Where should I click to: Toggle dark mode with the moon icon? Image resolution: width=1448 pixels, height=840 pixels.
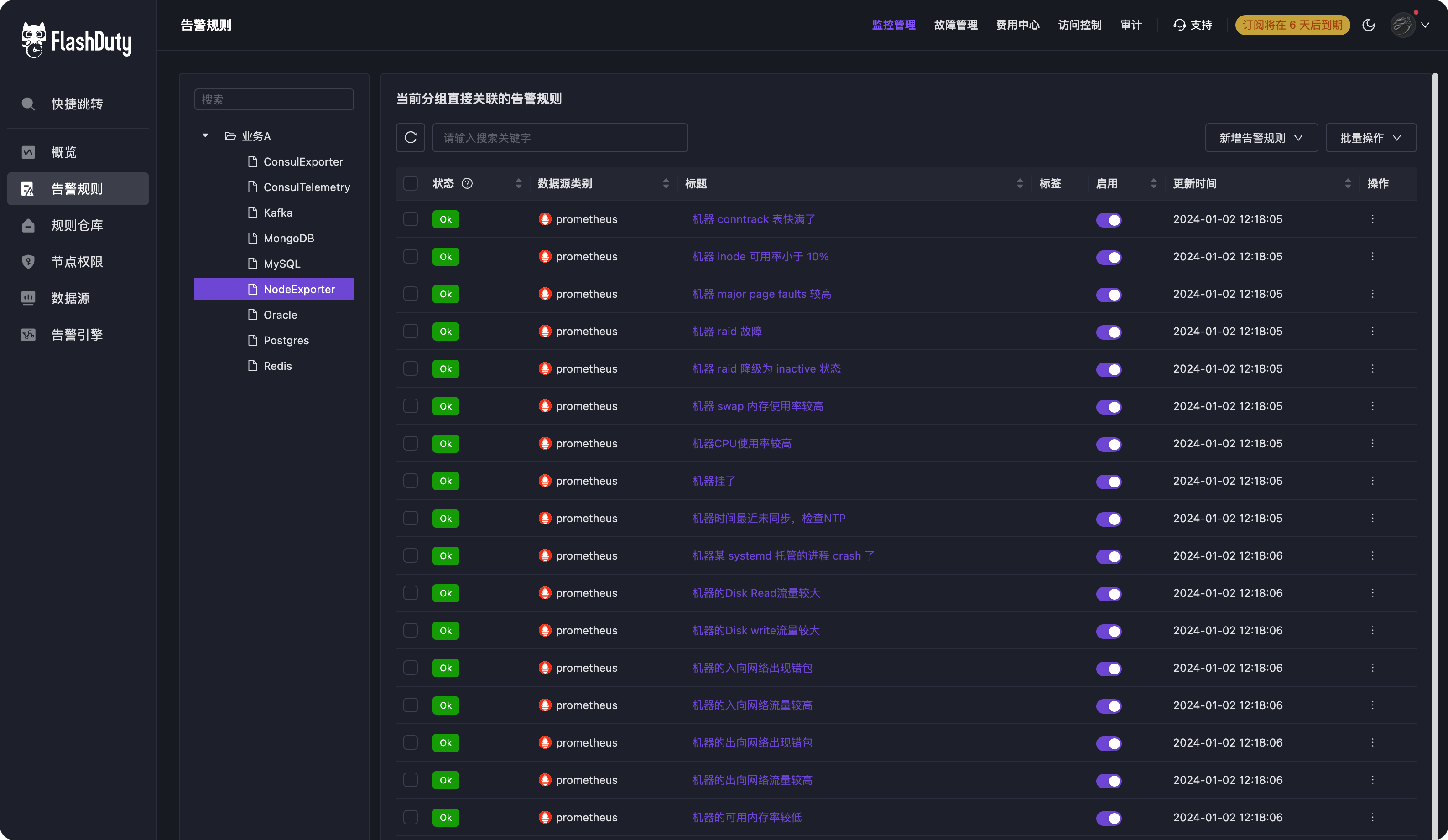point(1368,25)
